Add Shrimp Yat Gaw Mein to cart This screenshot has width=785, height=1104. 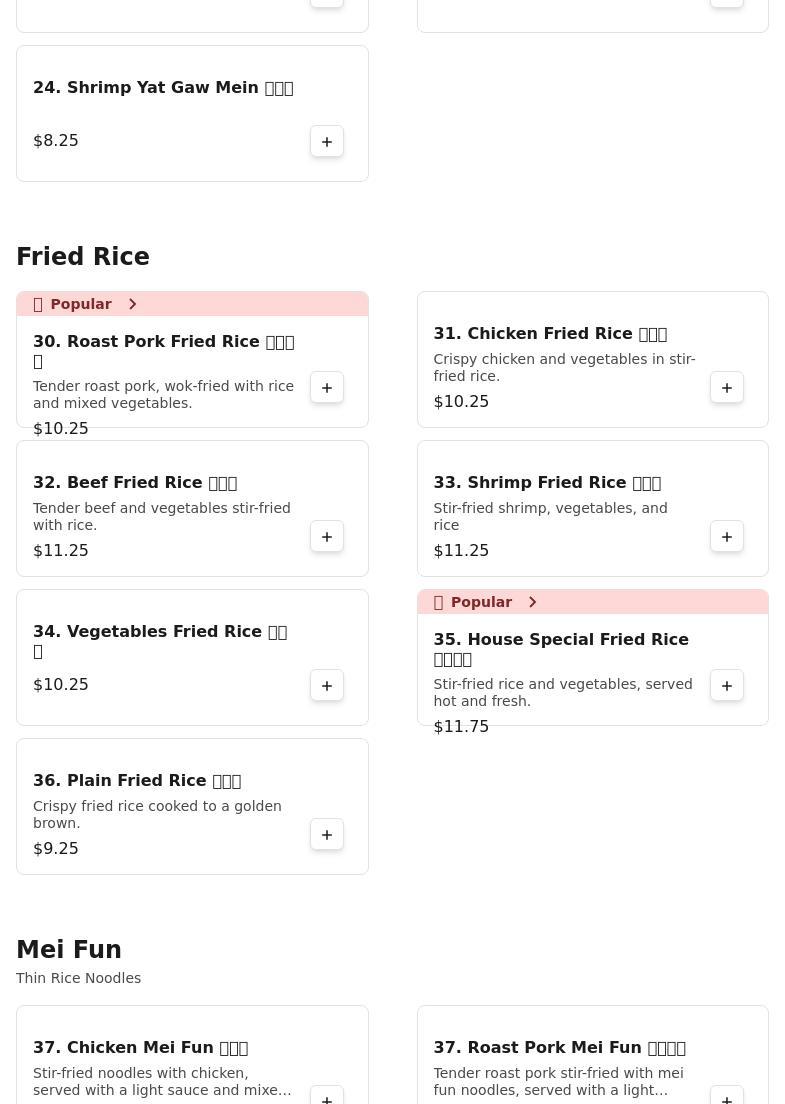327,141
